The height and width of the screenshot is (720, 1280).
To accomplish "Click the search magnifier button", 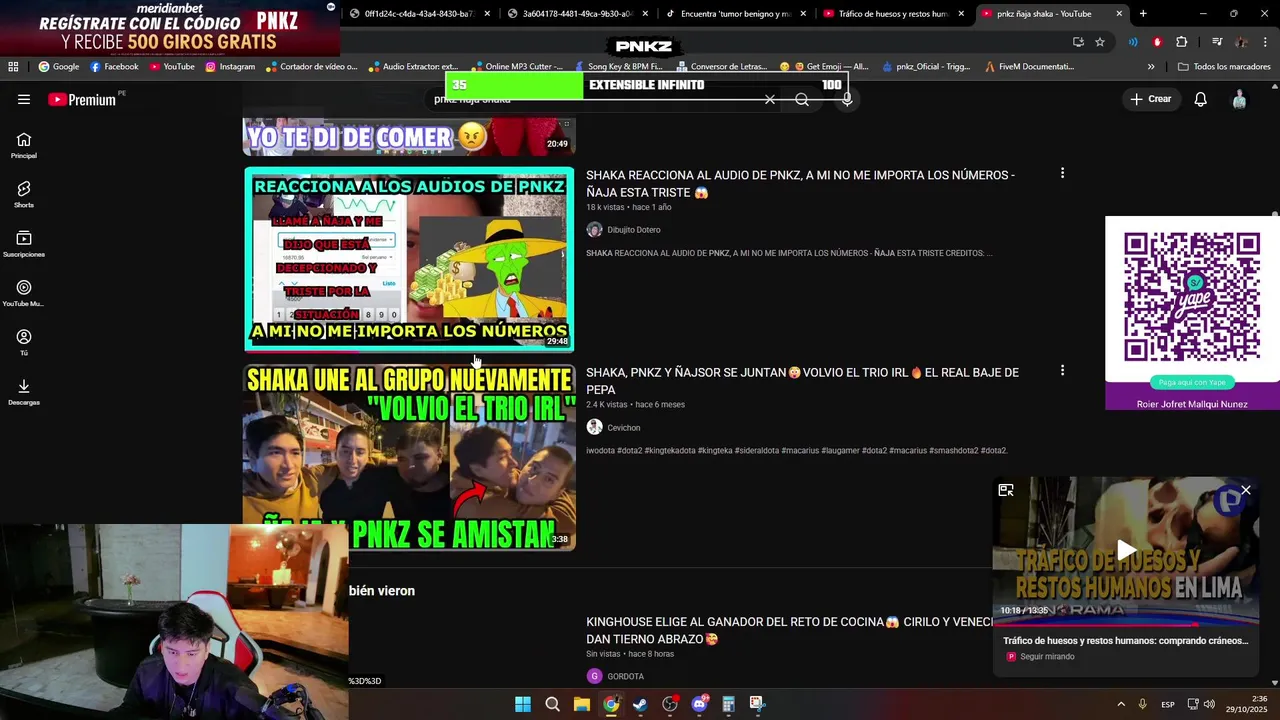I will (x=802, y=100).
